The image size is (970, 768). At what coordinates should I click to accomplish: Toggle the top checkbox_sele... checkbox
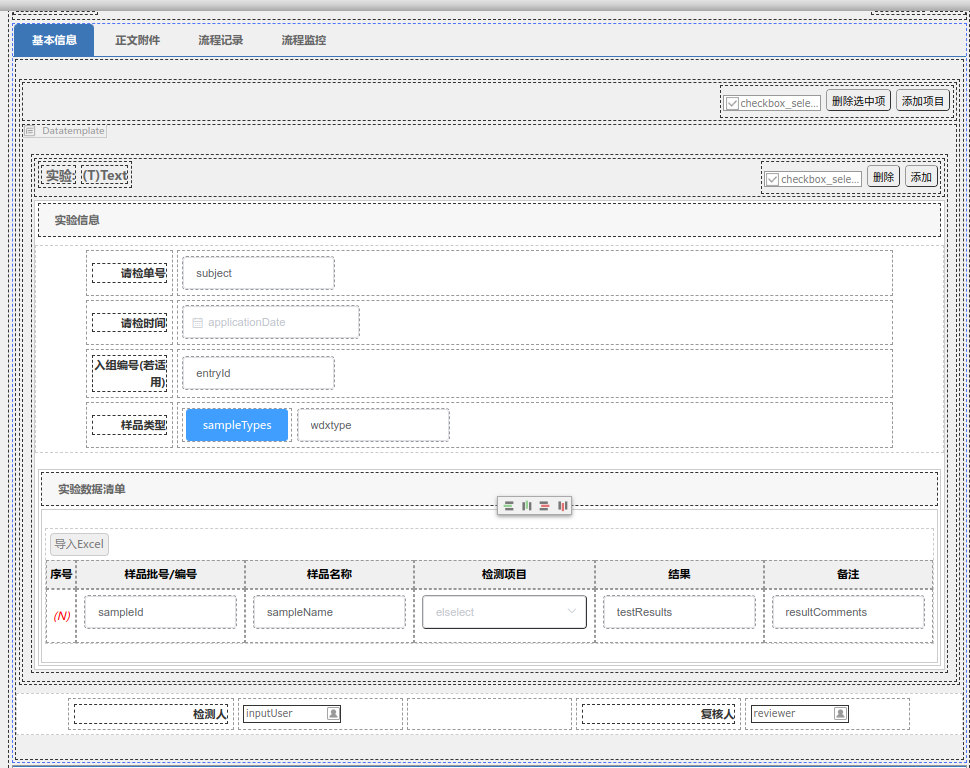[732, 103]
